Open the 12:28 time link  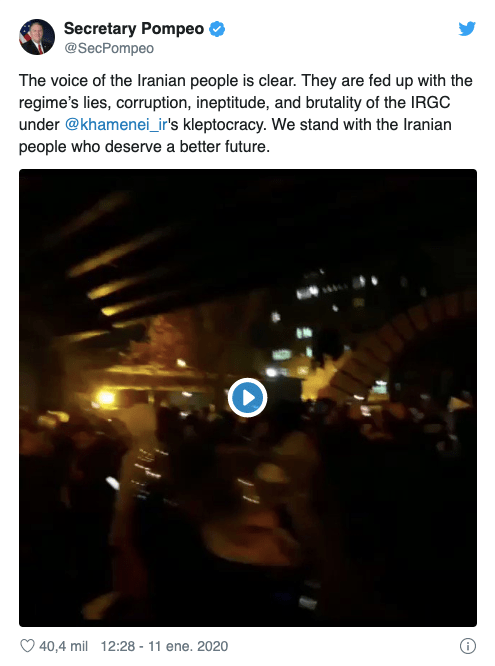pos(117,646)
